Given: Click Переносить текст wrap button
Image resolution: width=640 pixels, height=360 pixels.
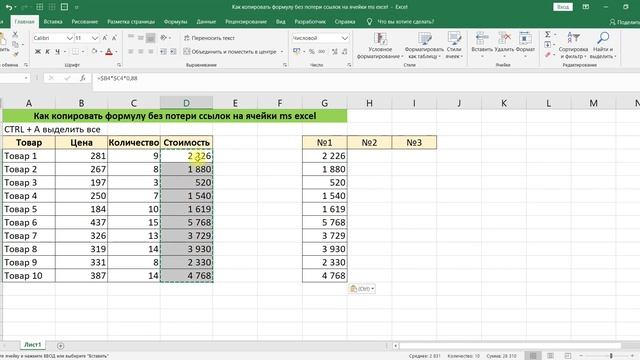Looking at the screenshot, I should [209, 38].
